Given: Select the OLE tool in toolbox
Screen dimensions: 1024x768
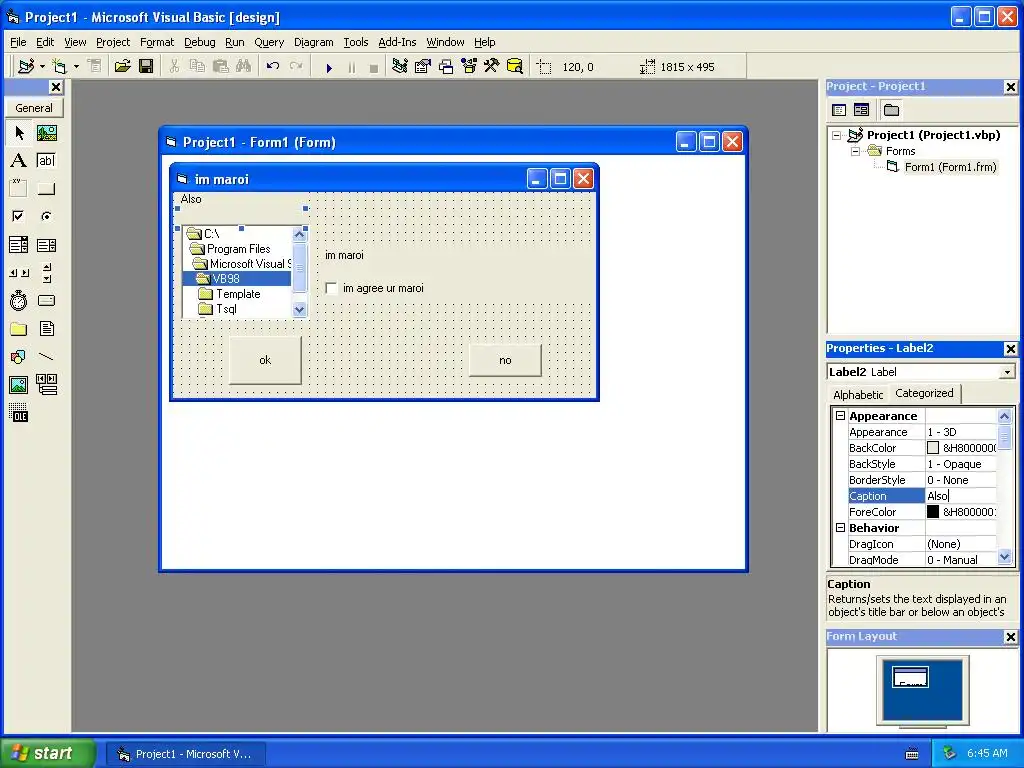Looking at the screenshot, I should click(19, 413).
